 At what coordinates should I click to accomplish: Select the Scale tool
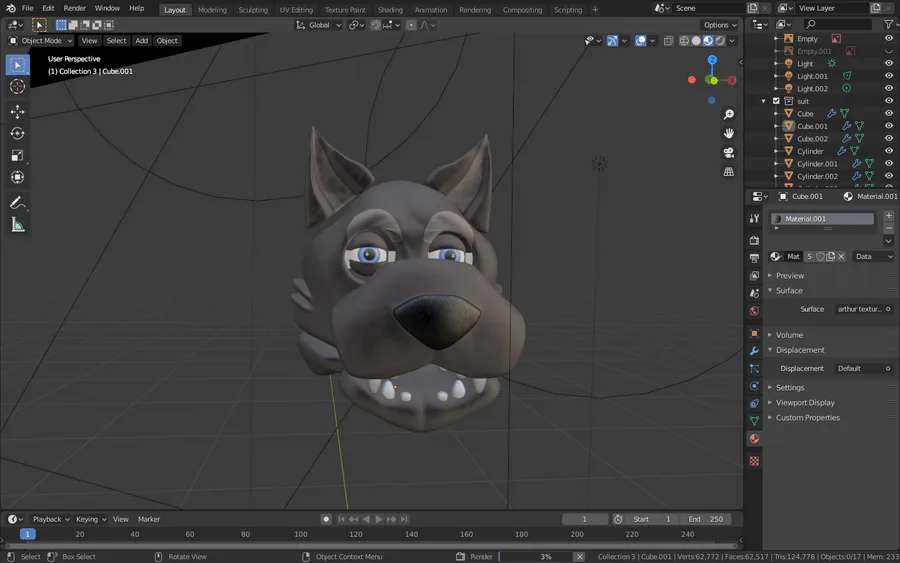click(17, 155)
